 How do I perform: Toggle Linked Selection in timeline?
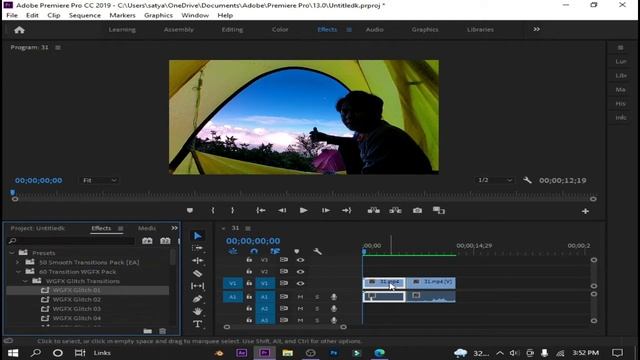[x=275, y=251]
